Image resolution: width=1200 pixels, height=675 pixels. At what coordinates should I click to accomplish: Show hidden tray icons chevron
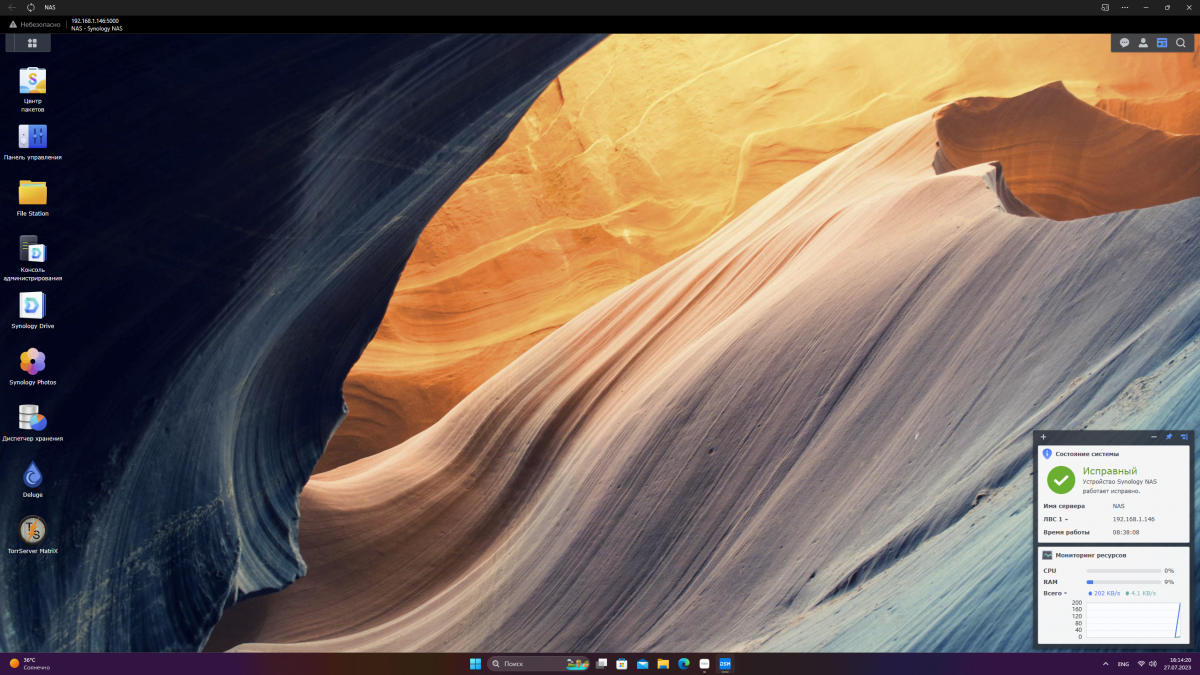click(1105, 663)
